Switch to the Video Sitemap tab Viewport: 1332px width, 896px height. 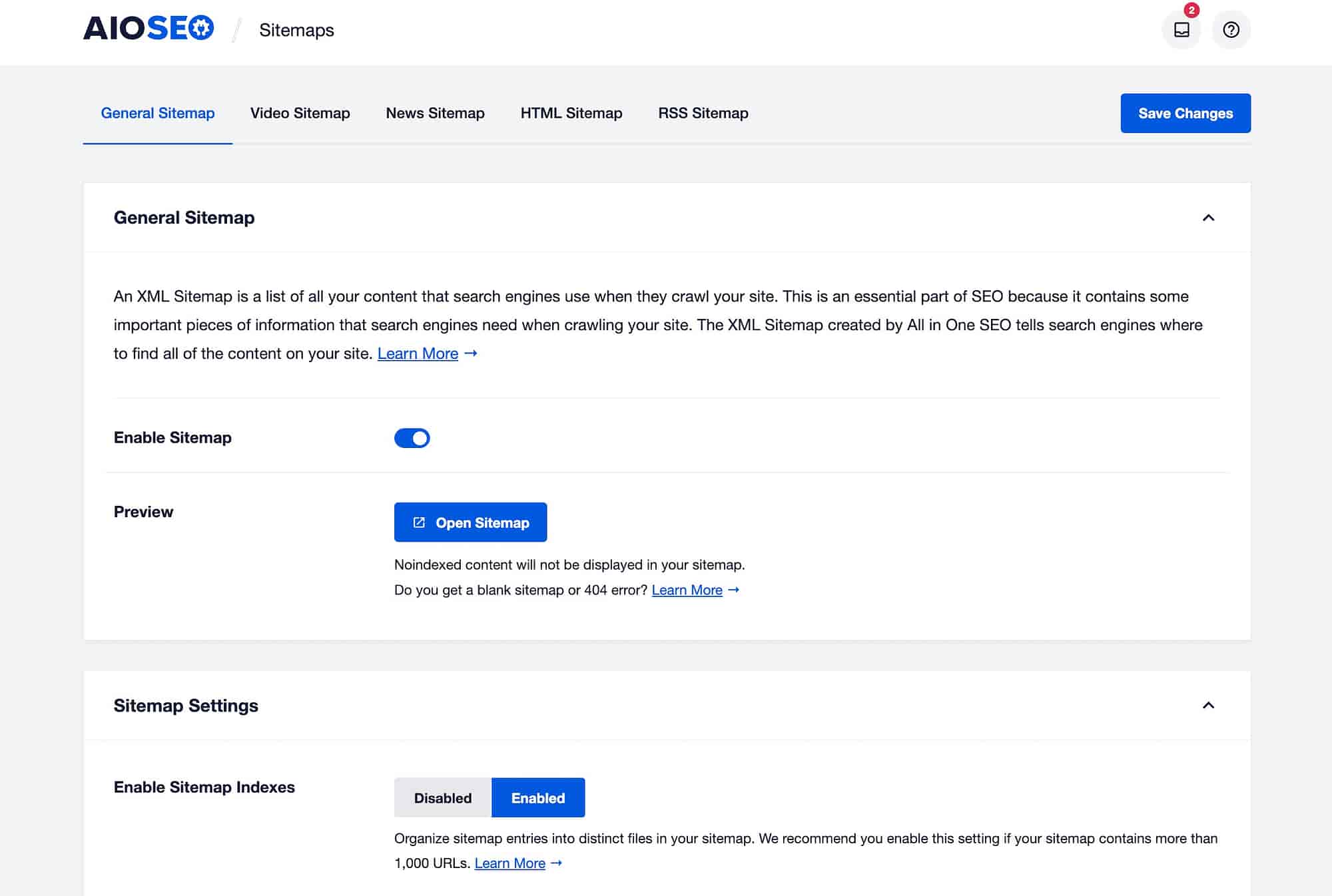pos(300,112)
